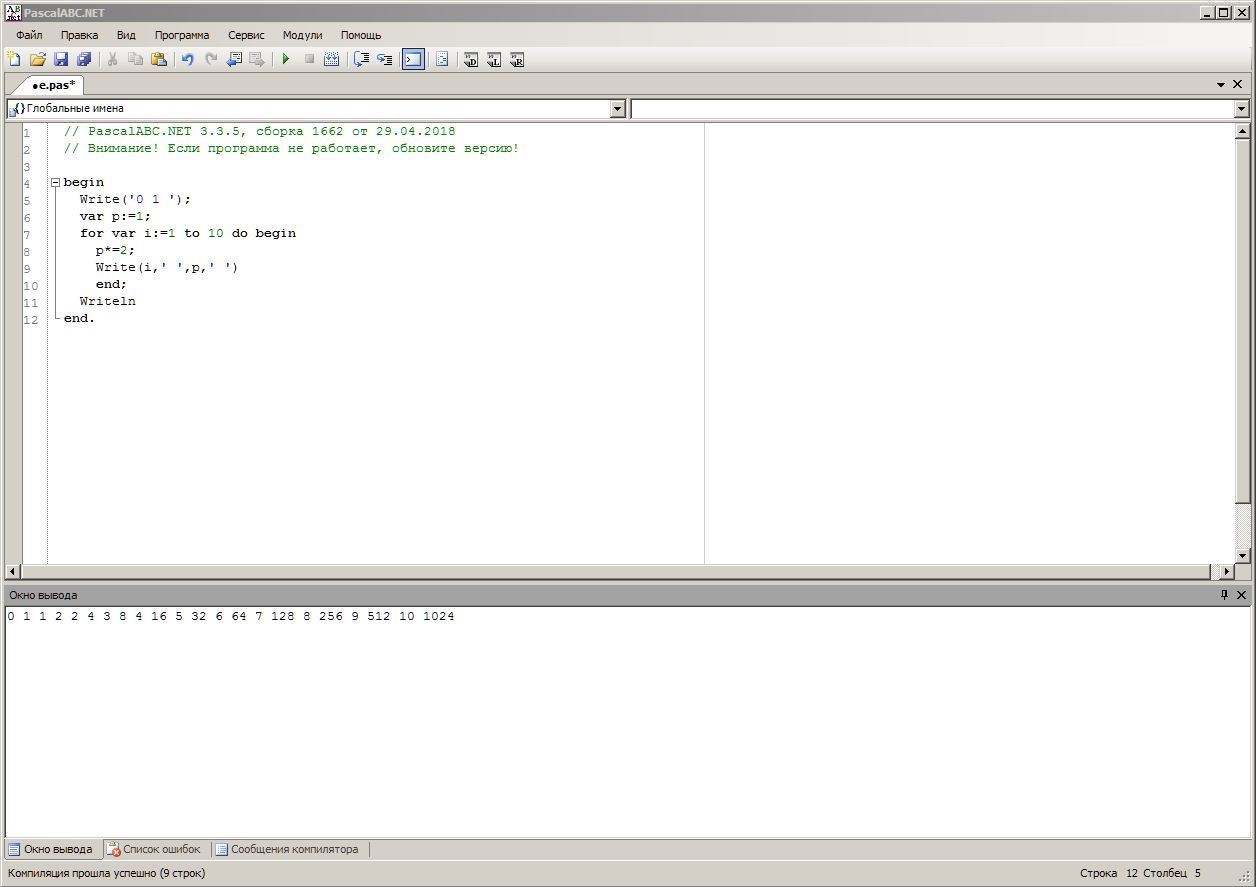Cut the selected text
Screen dimensions: 1256x887
click(x=113, y=60)
